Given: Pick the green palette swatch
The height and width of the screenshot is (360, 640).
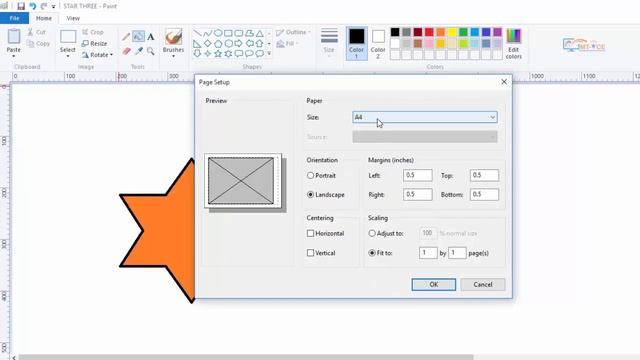Looking at the screenshot, I should point(463,32).
